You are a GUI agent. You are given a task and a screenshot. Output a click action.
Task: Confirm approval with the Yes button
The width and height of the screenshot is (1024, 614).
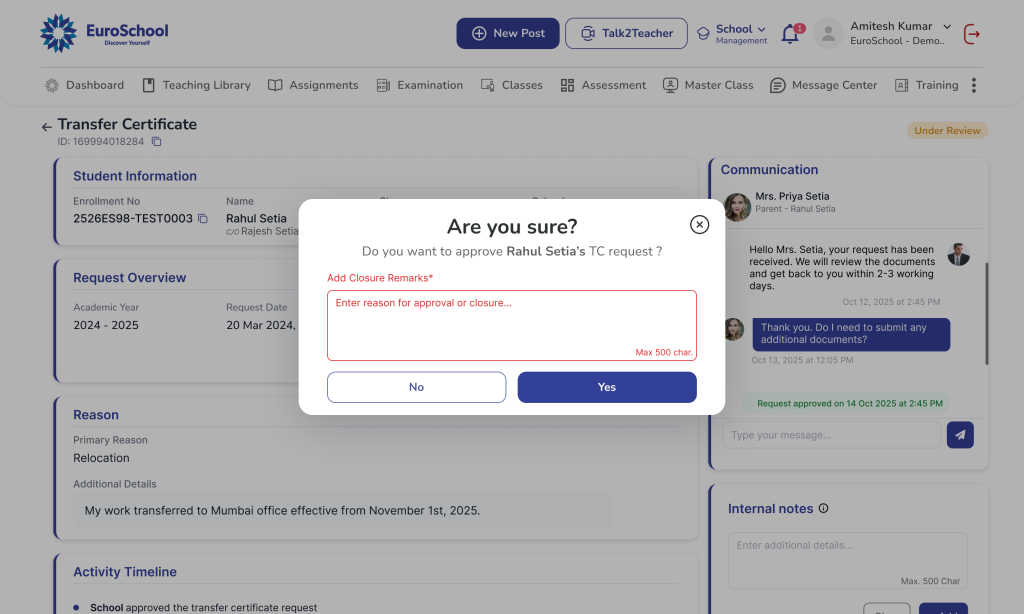607,387
